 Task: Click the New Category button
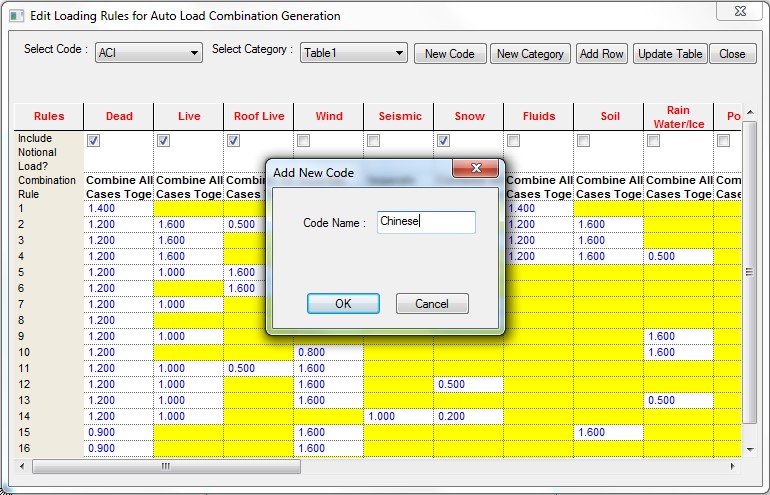coord(530,54)
